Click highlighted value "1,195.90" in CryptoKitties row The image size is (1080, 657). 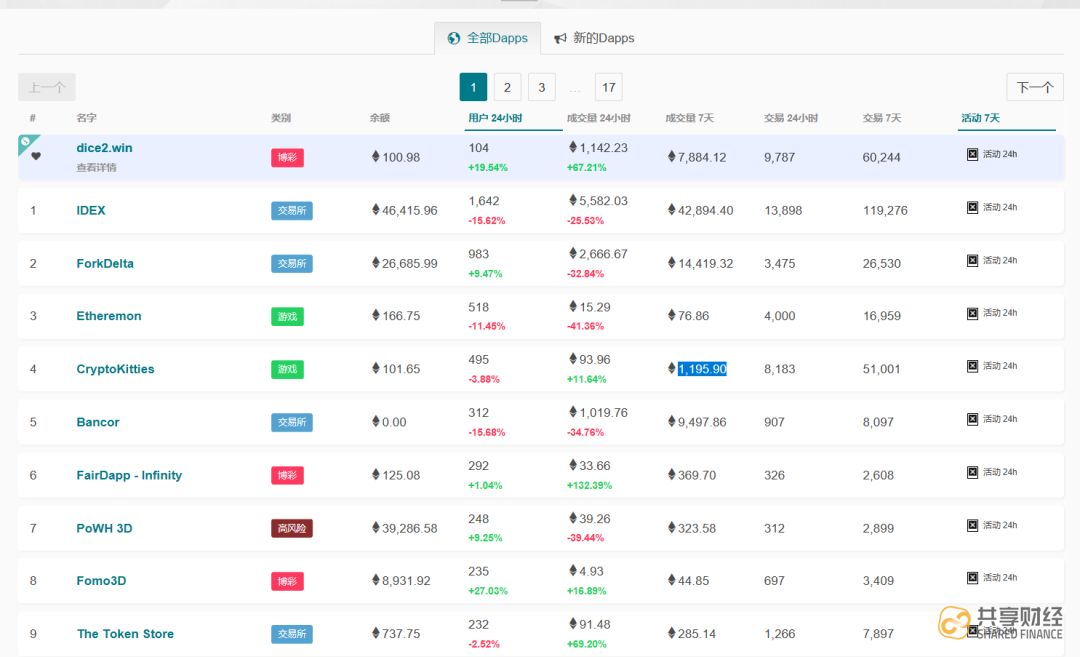click(702, 369)
